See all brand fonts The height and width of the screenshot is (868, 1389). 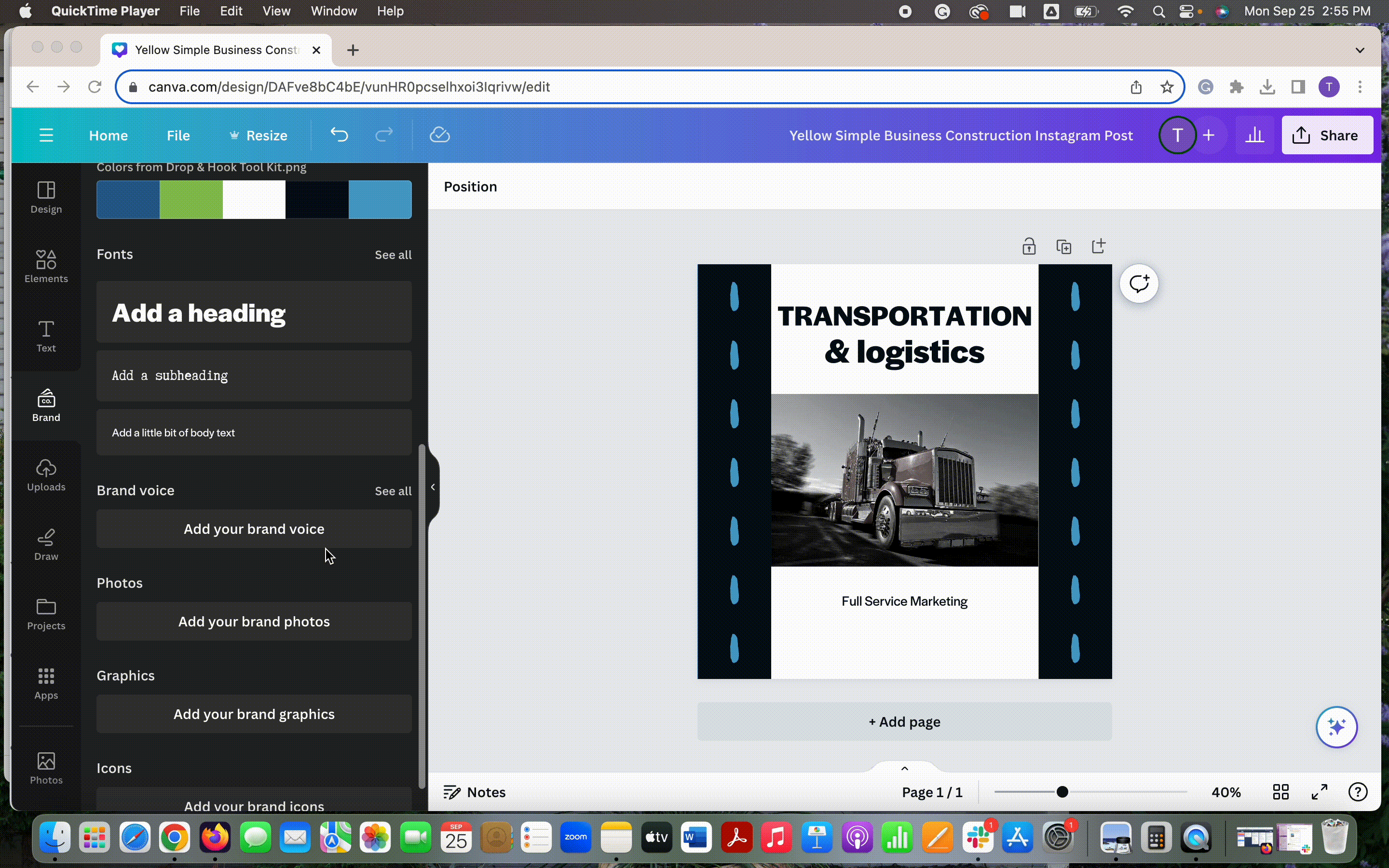click(x=393, y=254)
